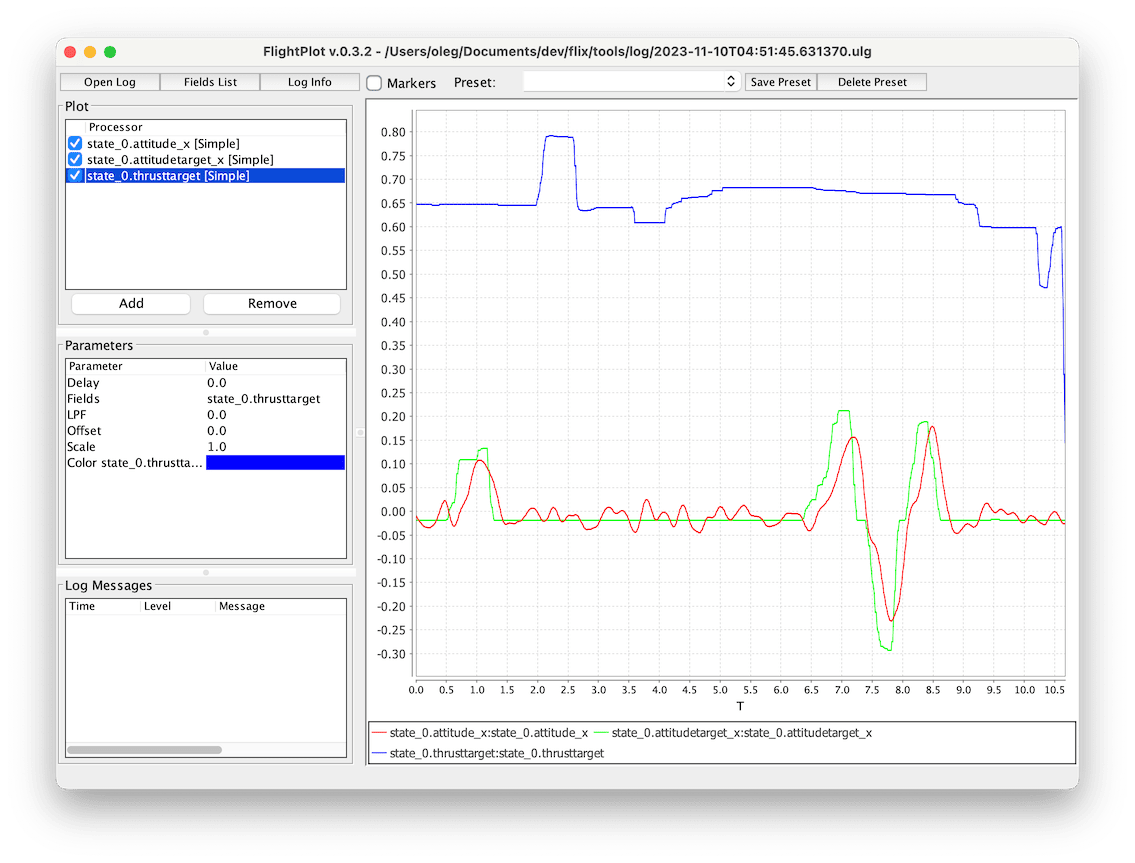This screenshot has height=863, width=1135.
Task: Click the yellow minimize window button
Action: [90, 52]
